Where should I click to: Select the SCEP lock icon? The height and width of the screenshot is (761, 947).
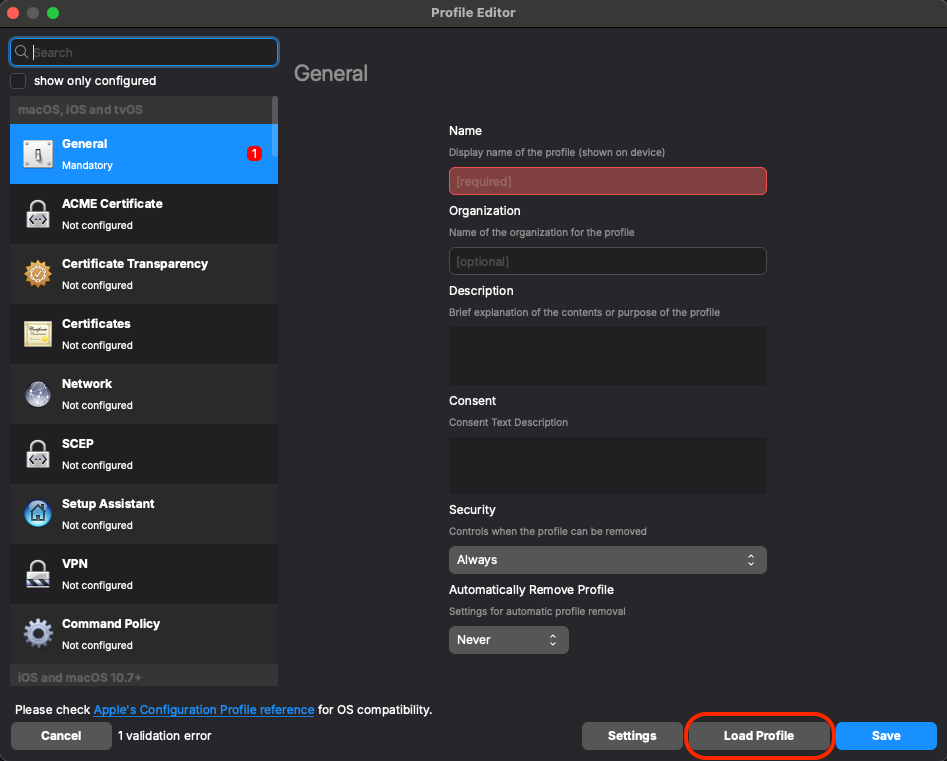pos(38,454)
